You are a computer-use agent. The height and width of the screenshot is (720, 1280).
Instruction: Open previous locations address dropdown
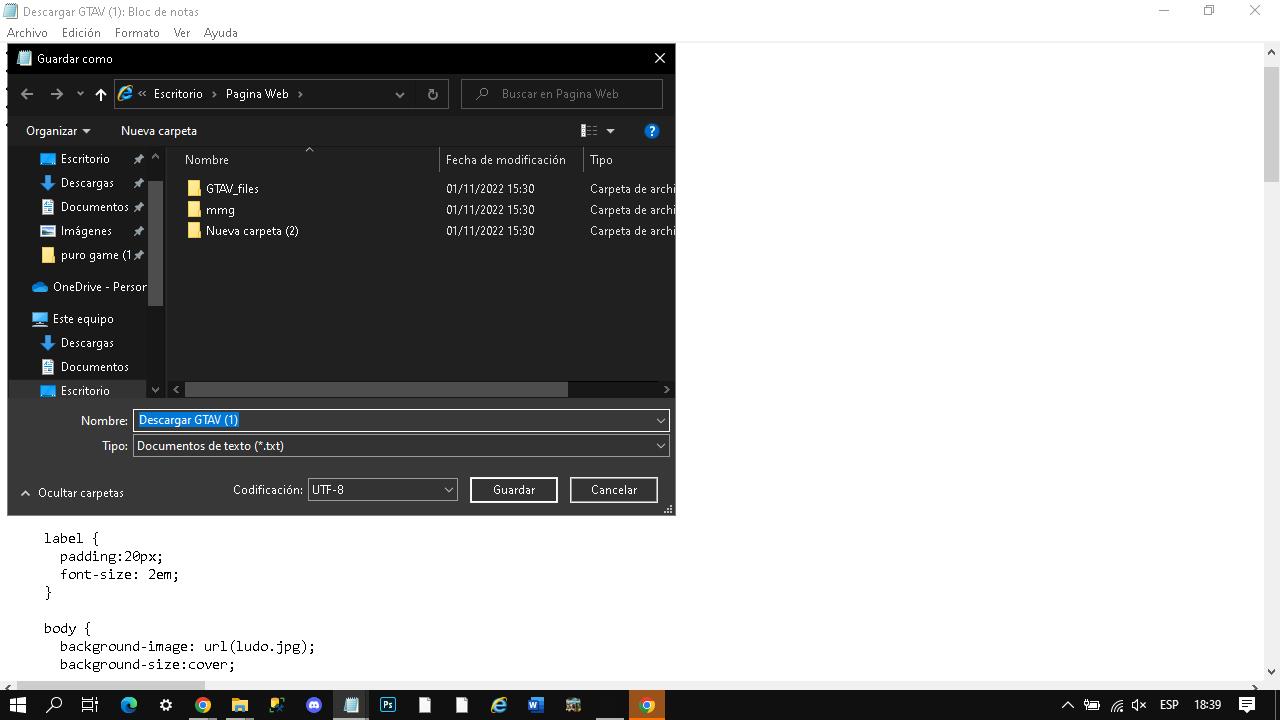(400, 94)
